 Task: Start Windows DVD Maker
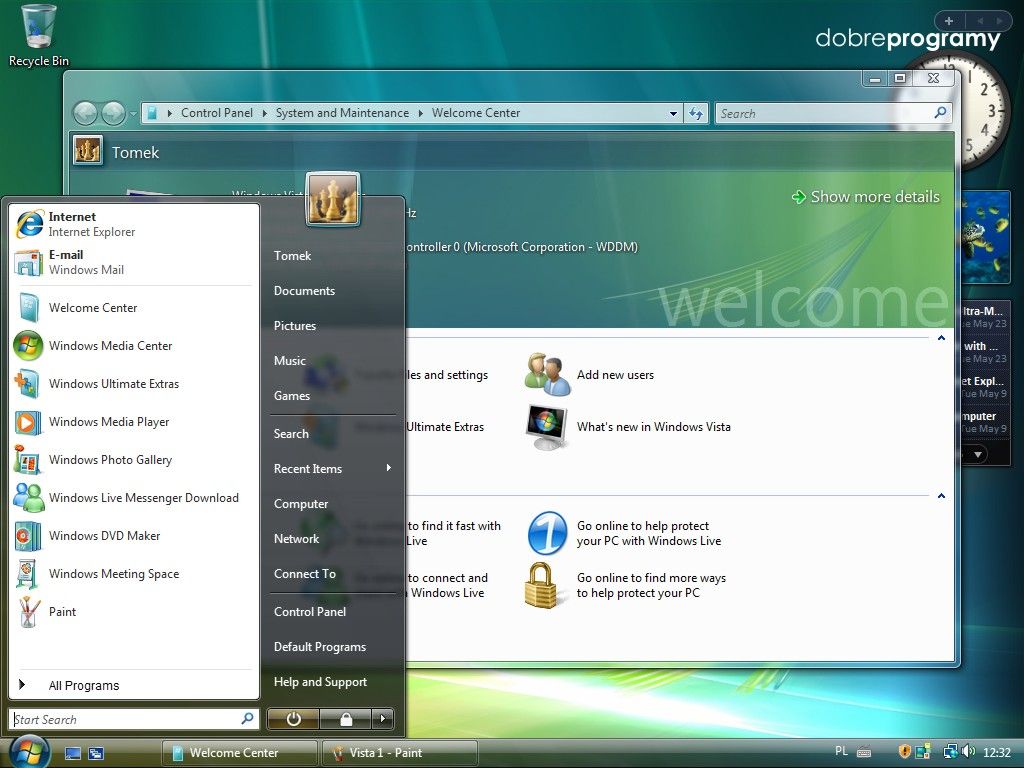coord(104,536)
